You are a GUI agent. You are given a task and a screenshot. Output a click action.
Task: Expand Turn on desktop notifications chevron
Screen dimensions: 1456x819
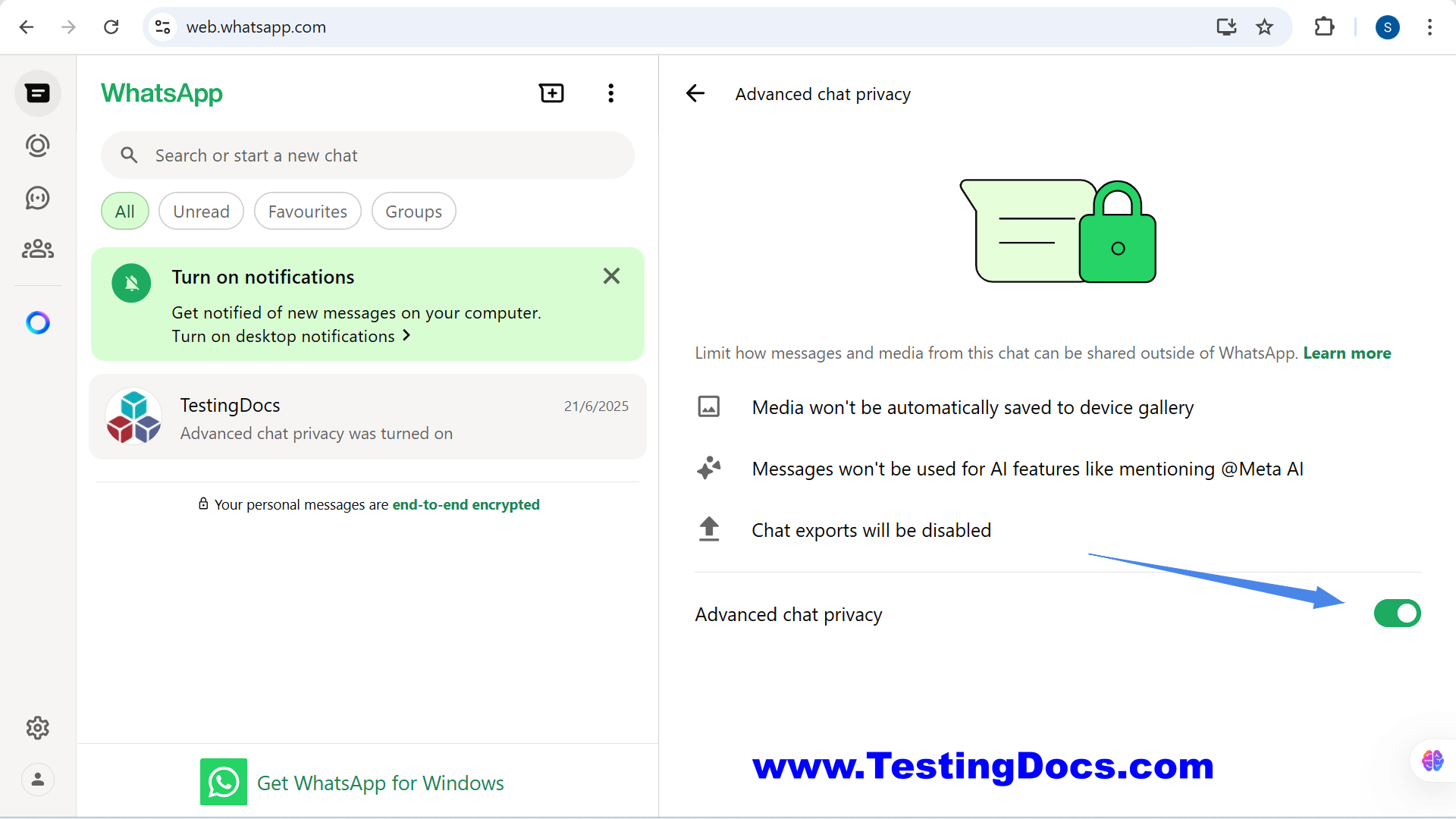[406, 335]
